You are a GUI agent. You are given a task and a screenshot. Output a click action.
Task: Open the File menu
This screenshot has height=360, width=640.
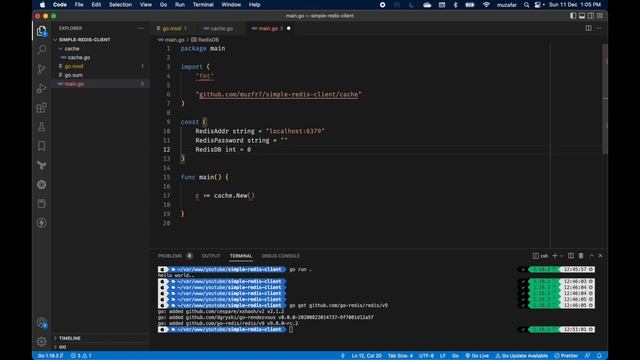click(79, 4)
